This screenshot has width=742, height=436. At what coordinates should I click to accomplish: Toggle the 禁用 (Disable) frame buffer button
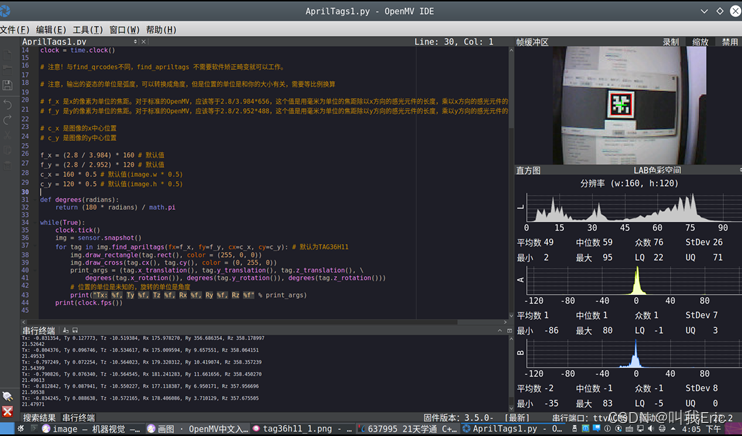[x=729, y=42]
